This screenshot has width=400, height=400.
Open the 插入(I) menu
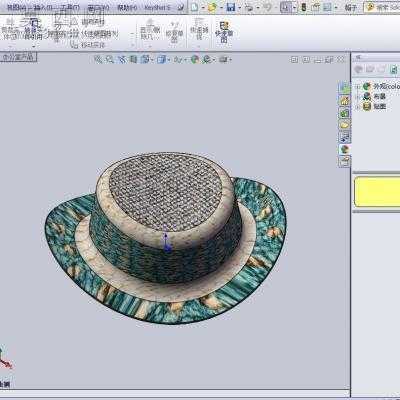pos(43,7)
